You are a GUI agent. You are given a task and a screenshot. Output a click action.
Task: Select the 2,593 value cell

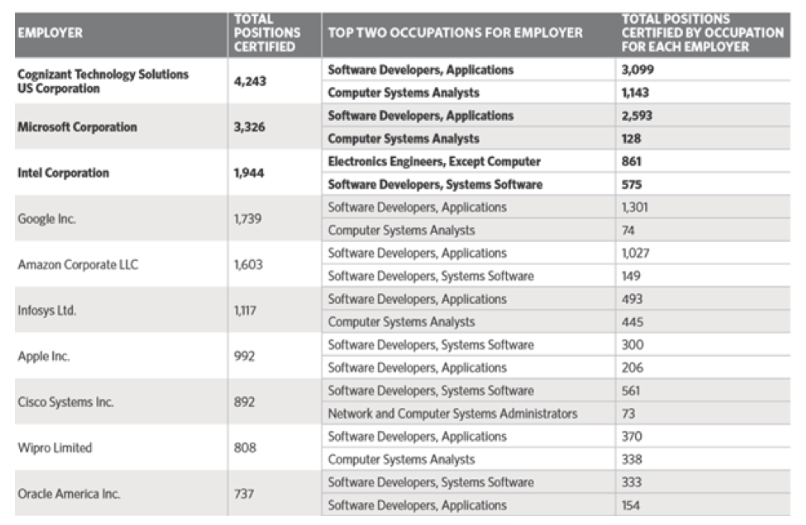[703, 115]
